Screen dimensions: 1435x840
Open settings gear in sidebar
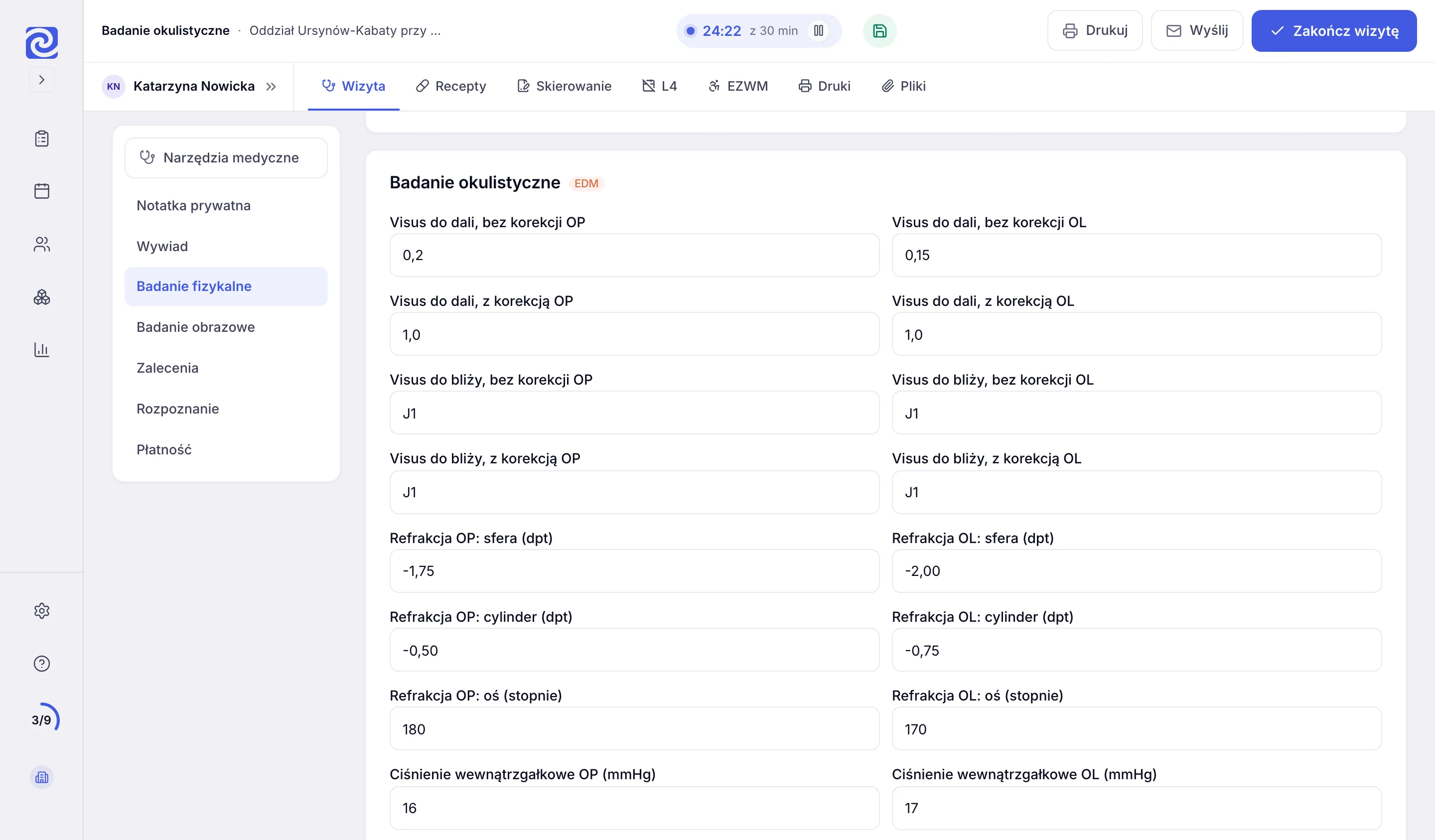tap(41, 611)
